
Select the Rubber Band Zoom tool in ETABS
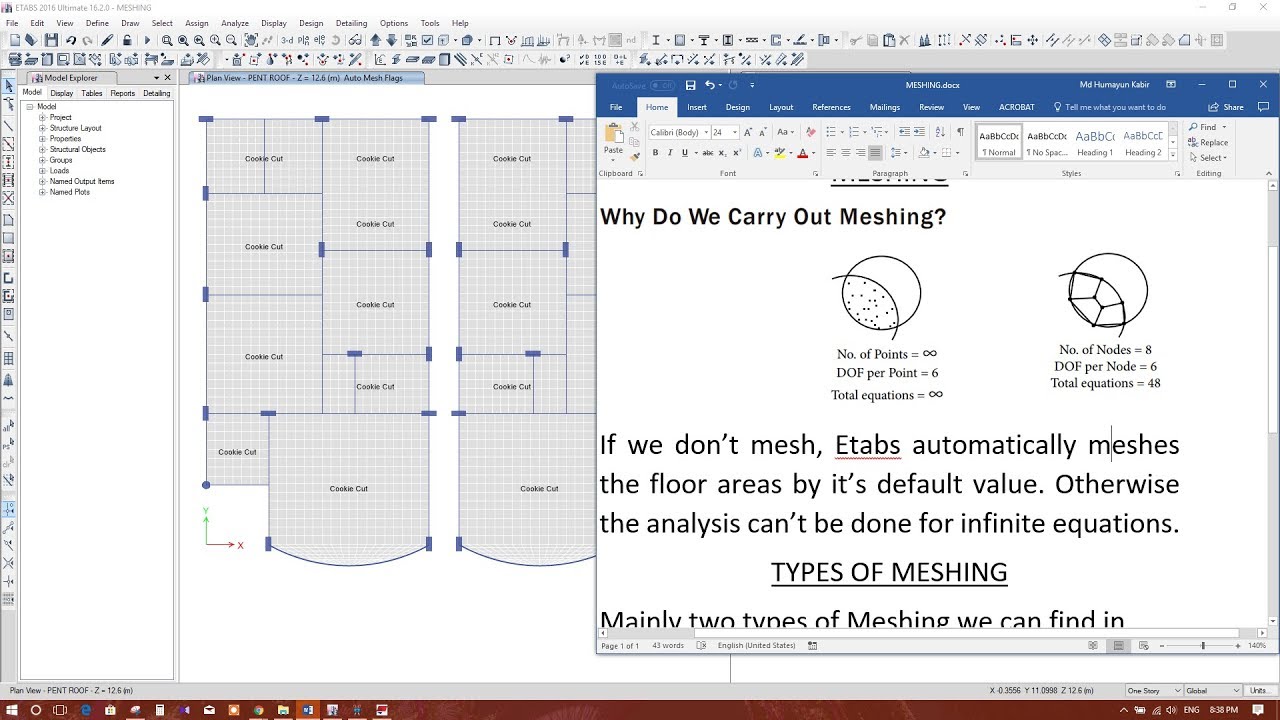pyautogui.click(x=166, y=41)
